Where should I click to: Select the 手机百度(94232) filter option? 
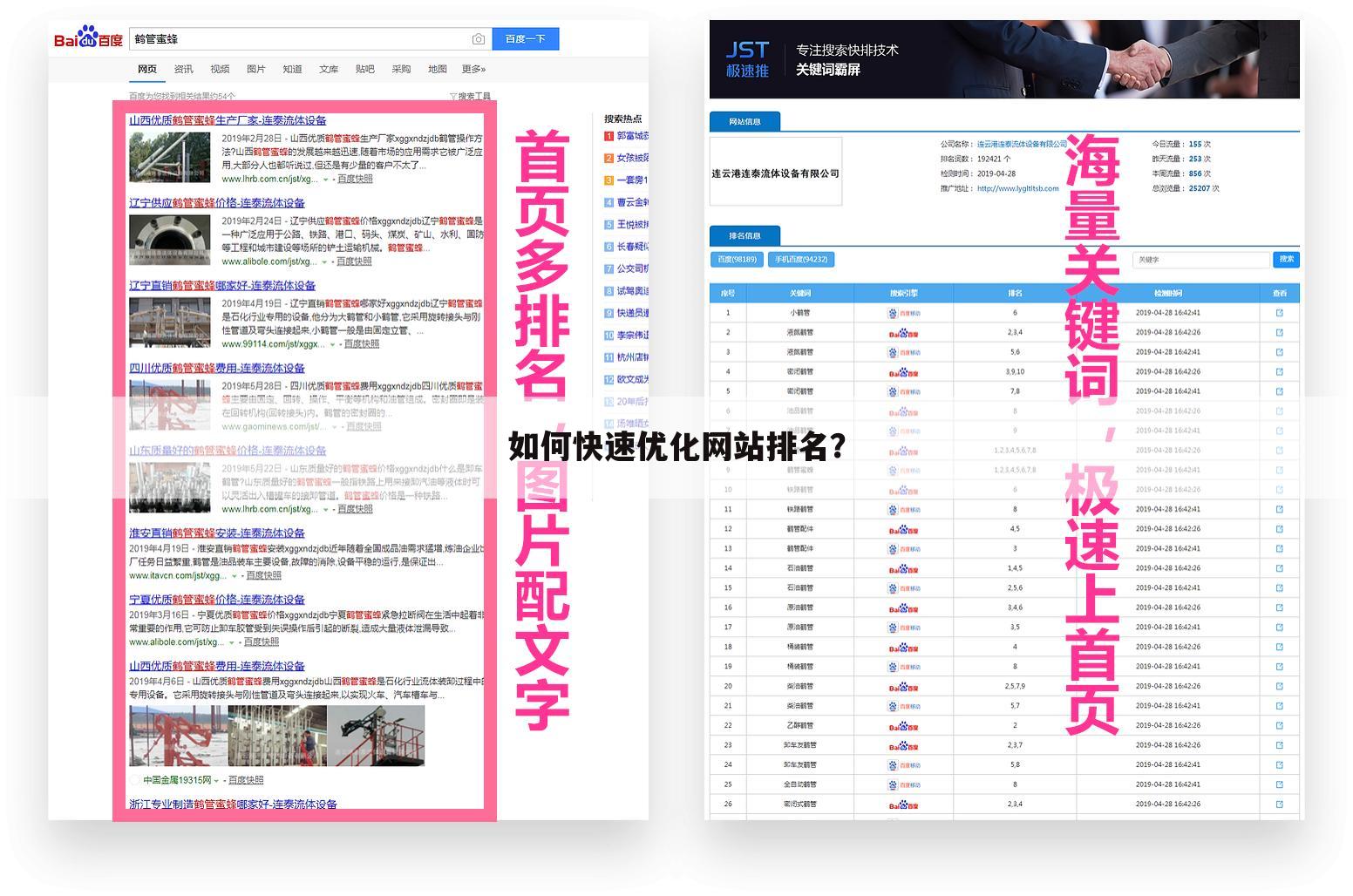click(801, 260)
